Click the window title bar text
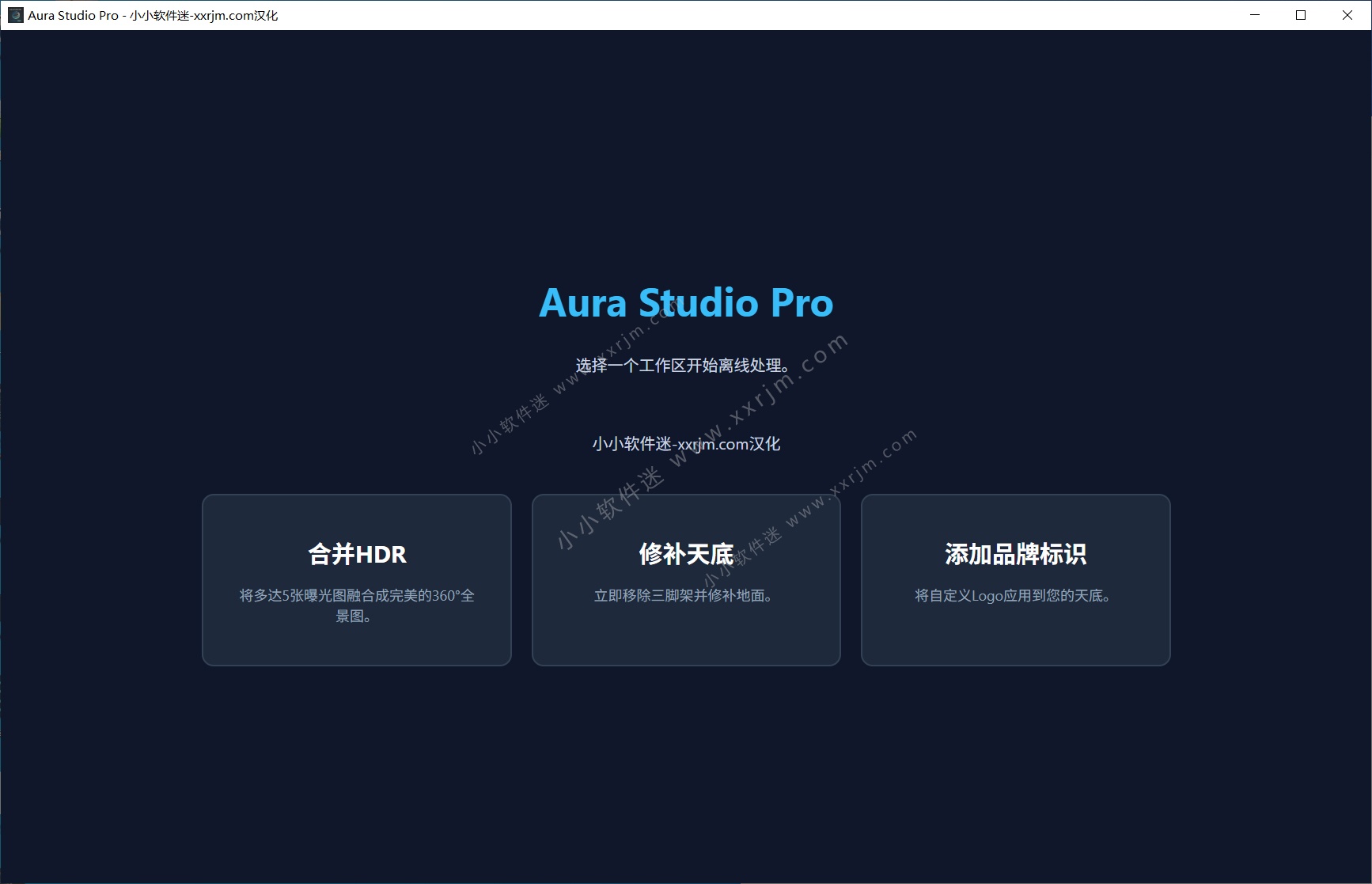Screen dimensions: 1372x884 tap(152, 14)
